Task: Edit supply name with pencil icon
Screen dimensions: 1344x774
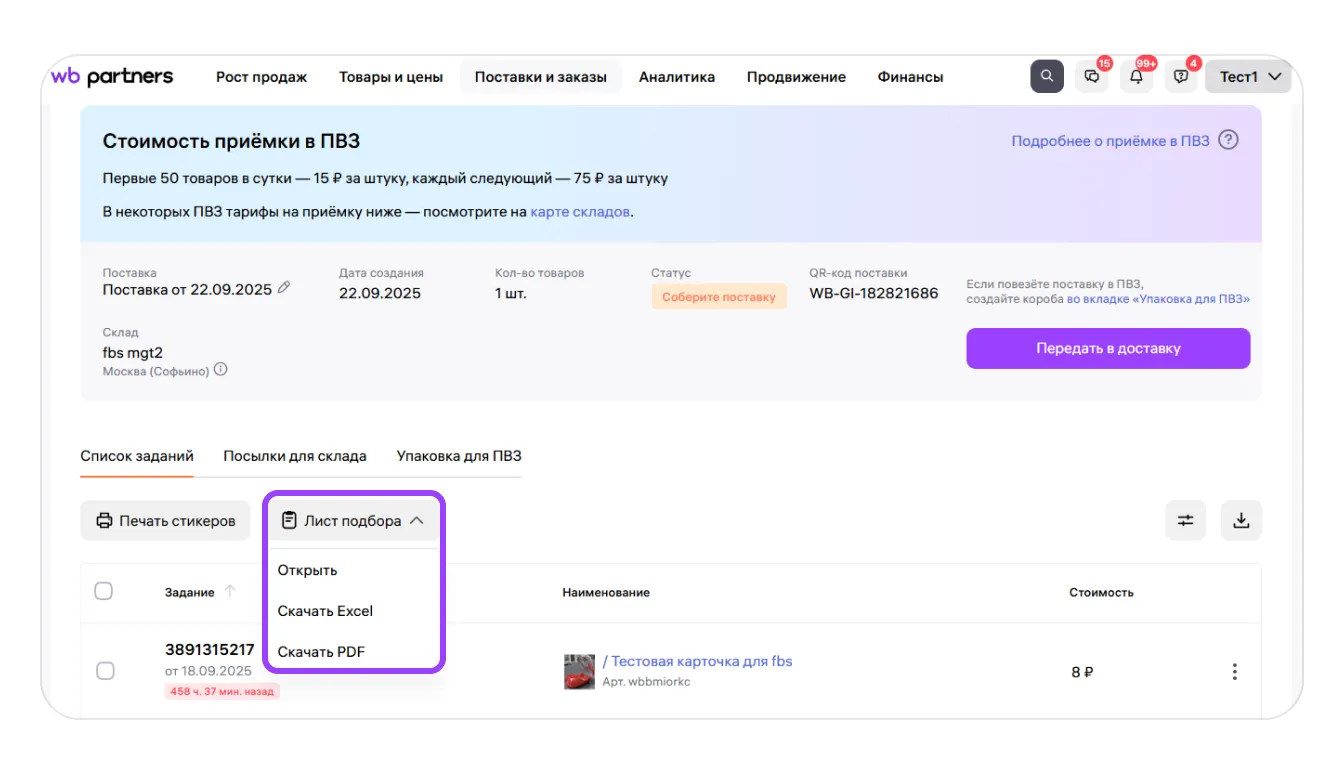Action: [284, 288]
